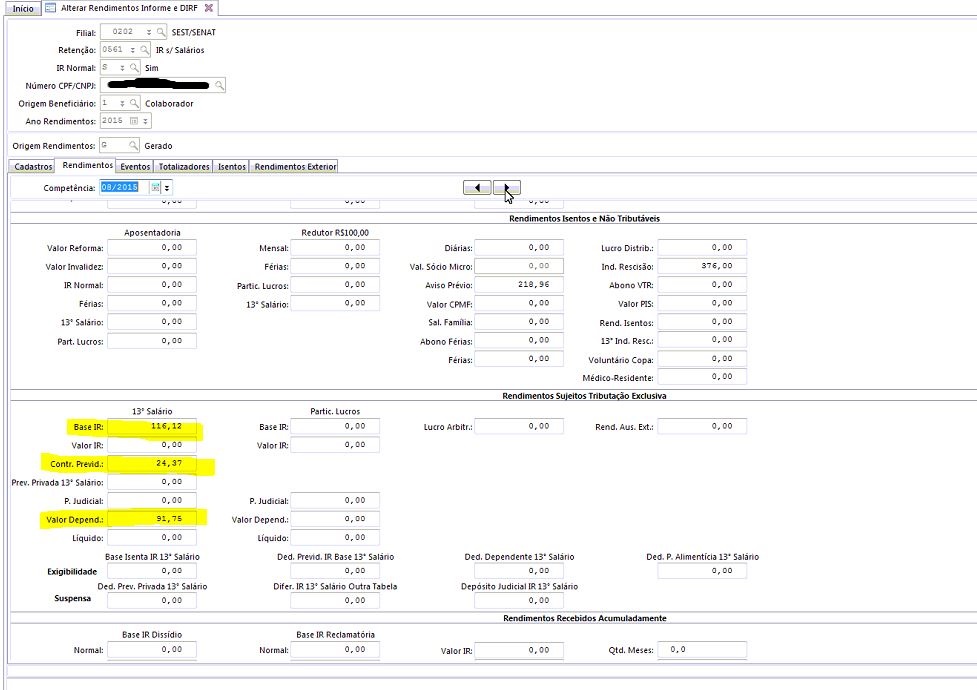
Task: Click the Número CPF/CNPJ search magnifier icon
Action: click(x=219, y=85)
